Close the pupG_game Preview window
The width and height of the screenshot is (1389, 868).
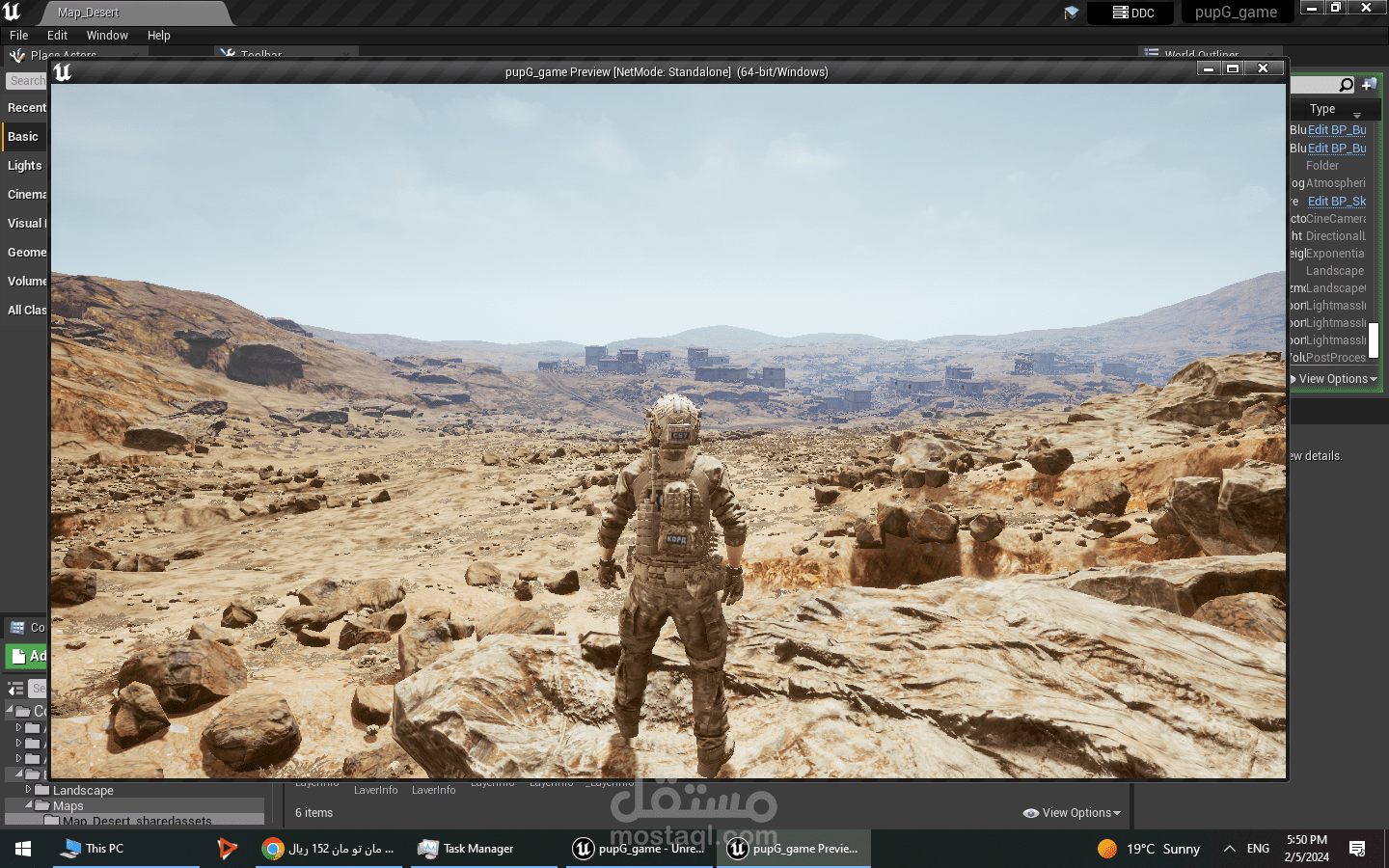coord(1263,68)
